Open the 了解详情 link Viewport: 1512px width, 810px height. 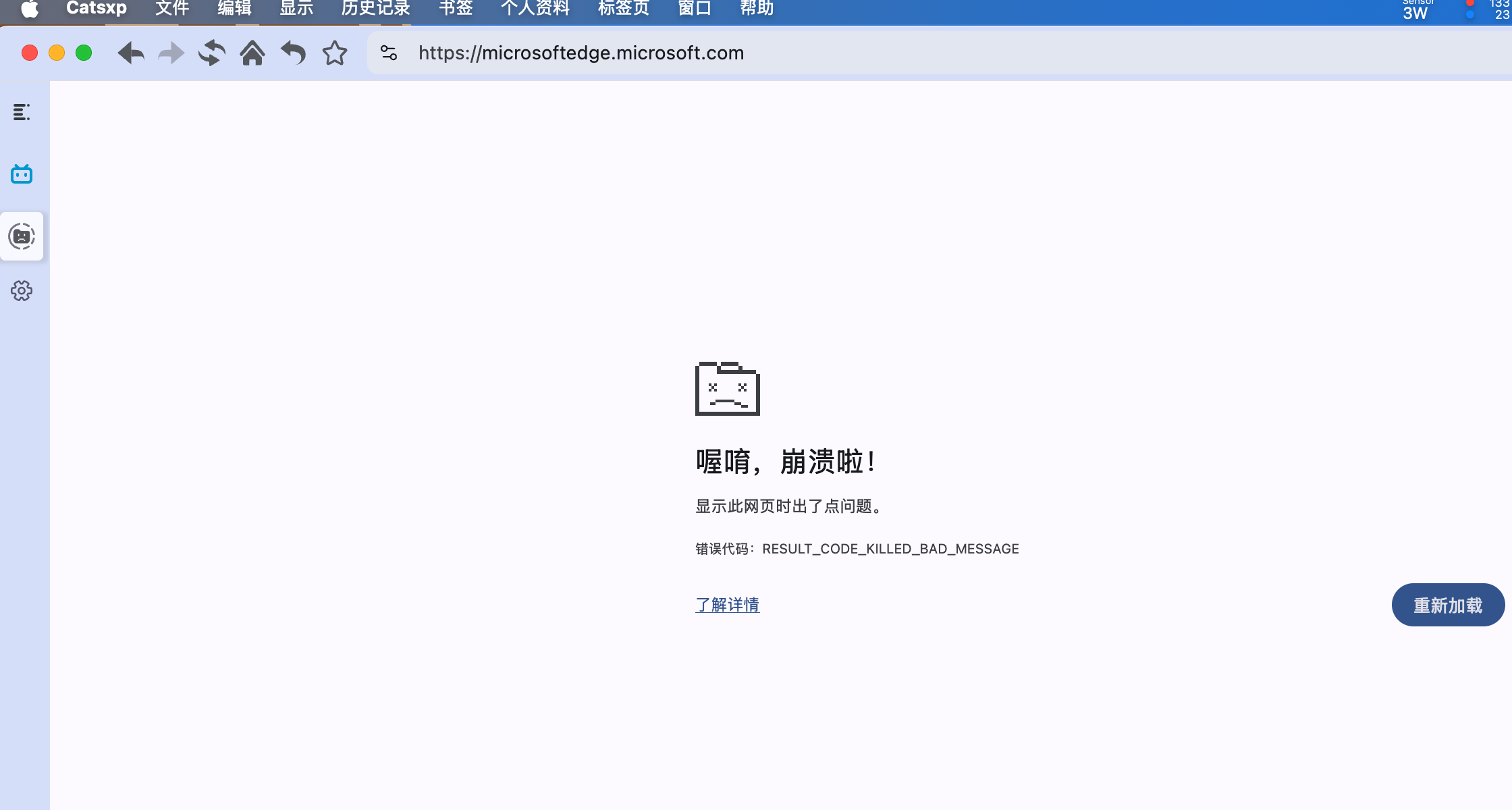727,605
